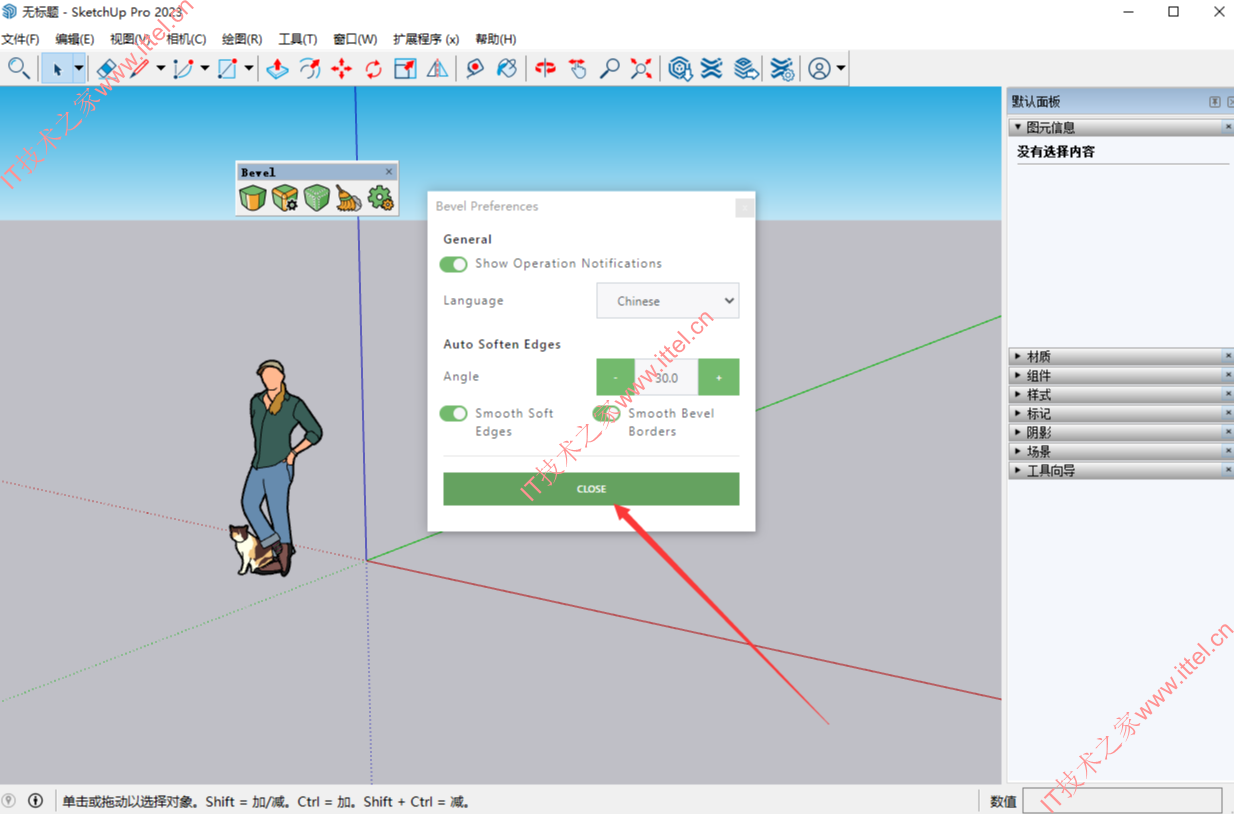
Task: Open the Rectangle tool dropdown arrow
Action: point(248,69)
